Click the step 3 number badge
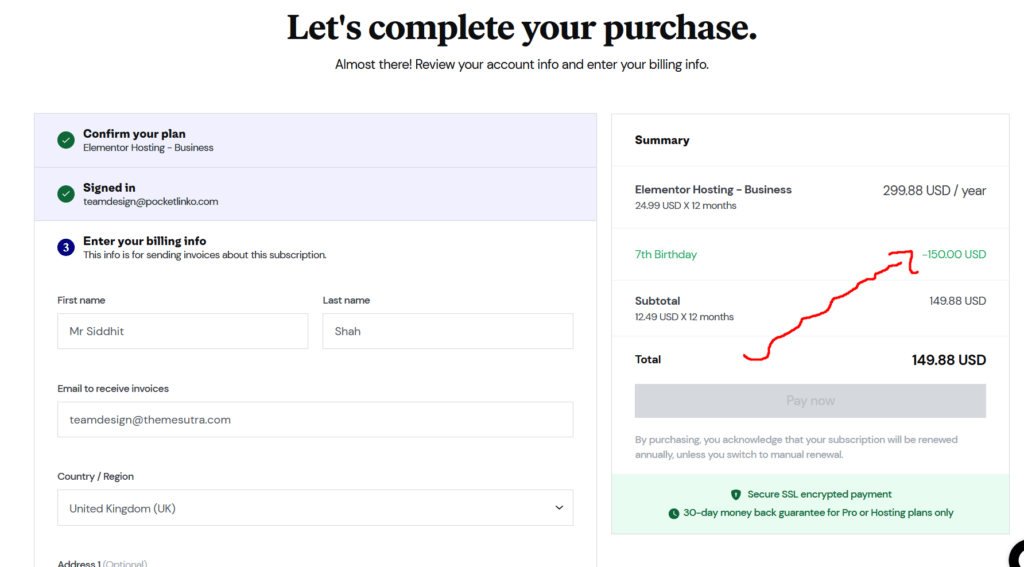This screenshot has width=1024, height=567. [66, 247]
